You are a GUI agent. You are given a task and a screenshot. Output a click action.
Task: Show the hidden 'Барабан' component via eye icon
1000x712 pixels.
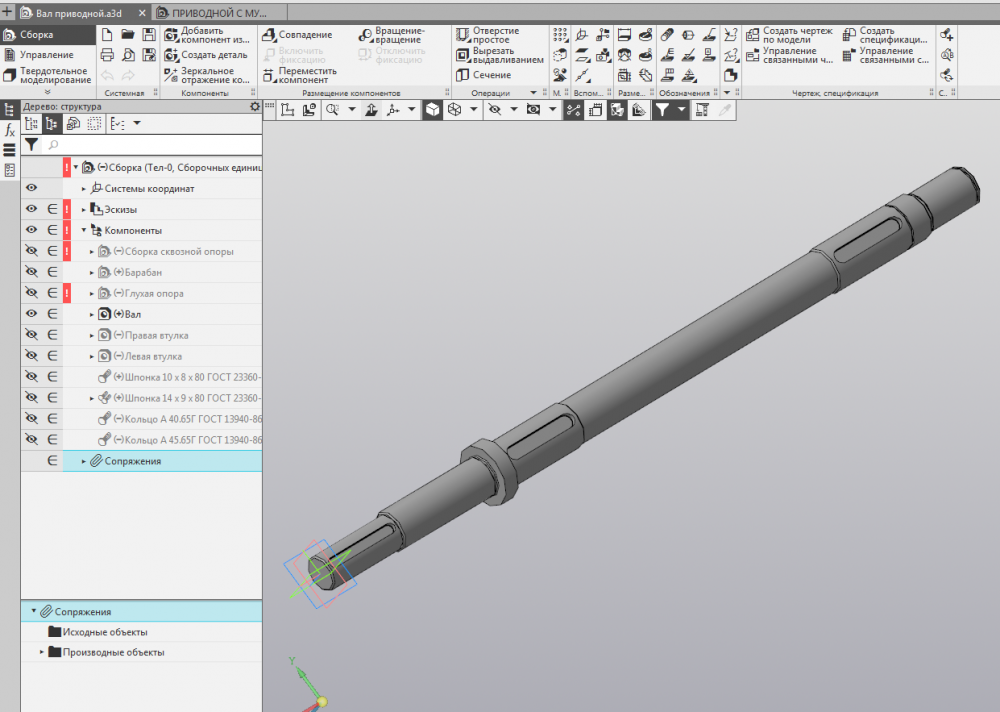[31, 272]
